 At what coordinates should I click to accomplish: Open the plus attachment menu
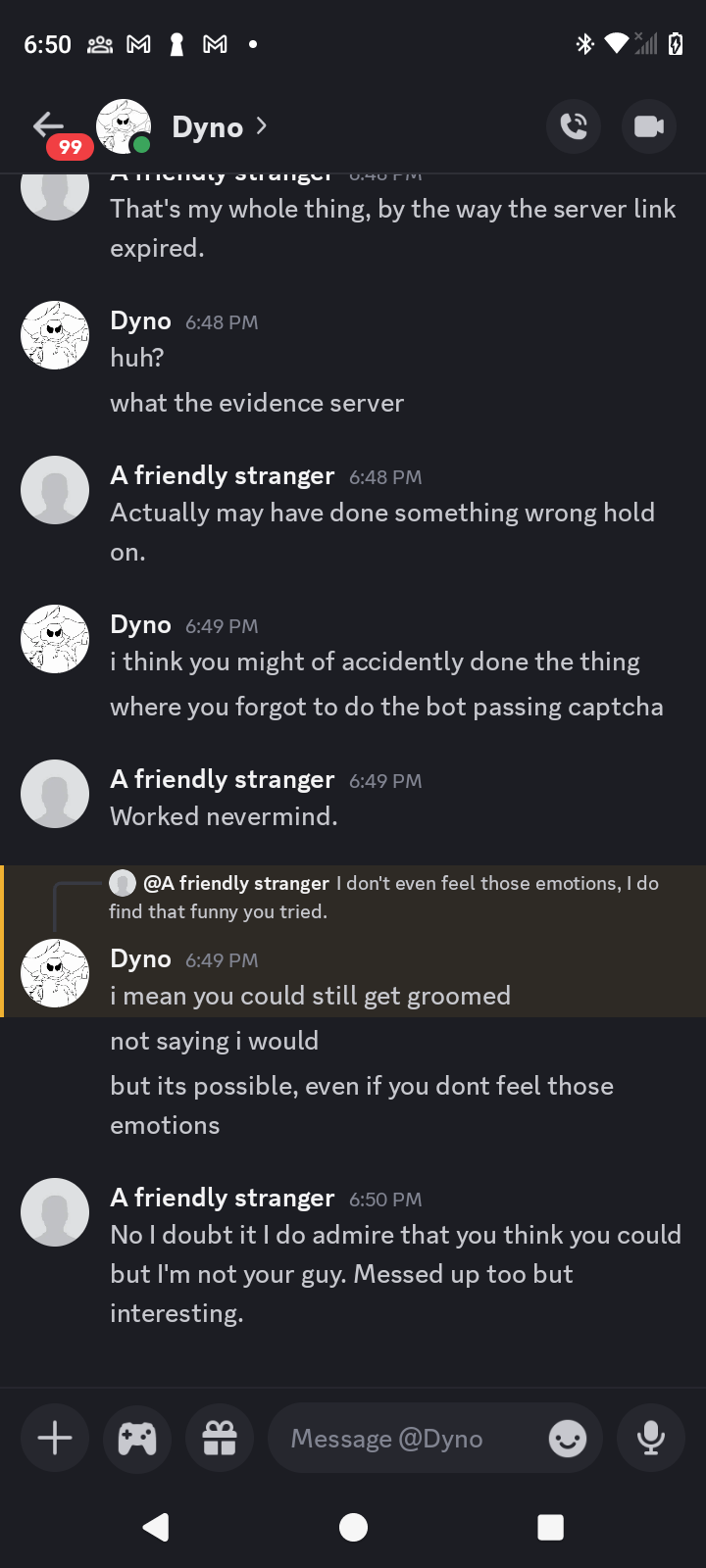coord(55,1439)
